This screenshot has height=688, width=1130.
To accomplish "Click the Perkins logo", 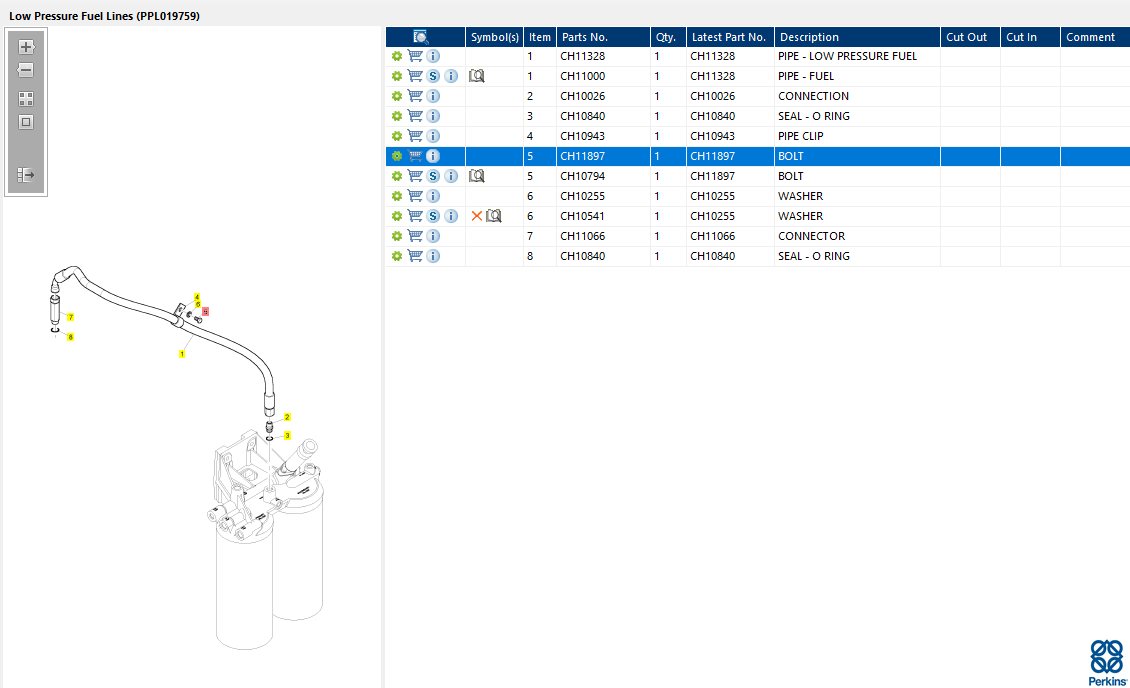I will point(1106,662).
